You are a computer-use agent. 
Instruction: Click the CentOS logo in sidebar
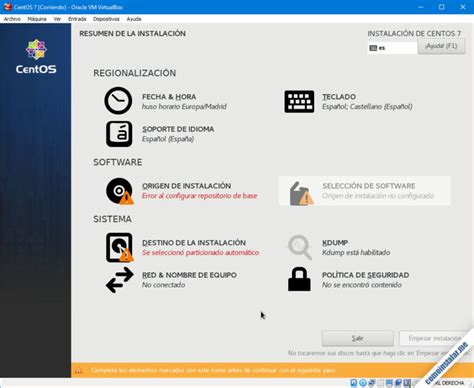coord(36,56)
